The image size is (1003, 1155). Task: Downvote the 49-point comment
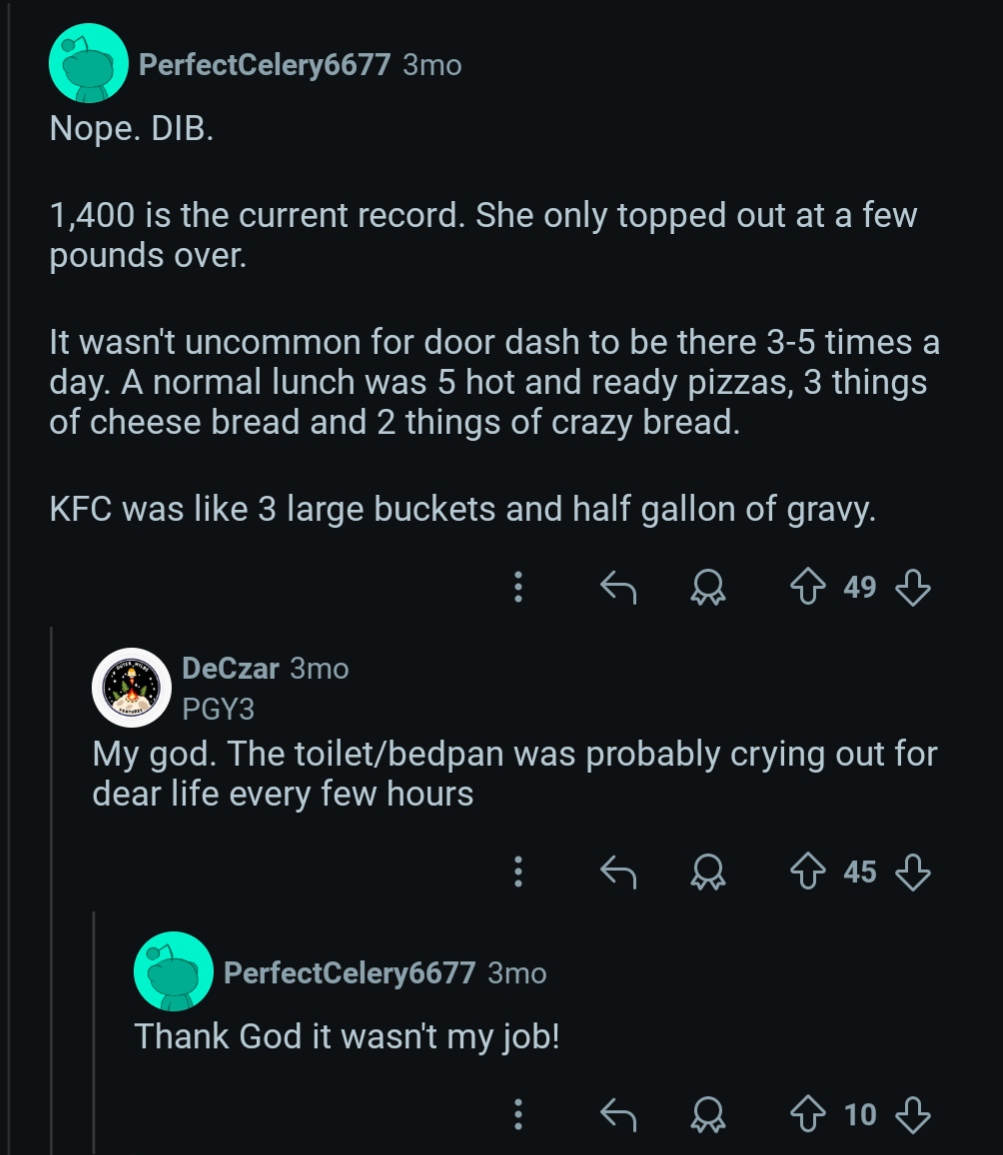[x=911, y=587]
